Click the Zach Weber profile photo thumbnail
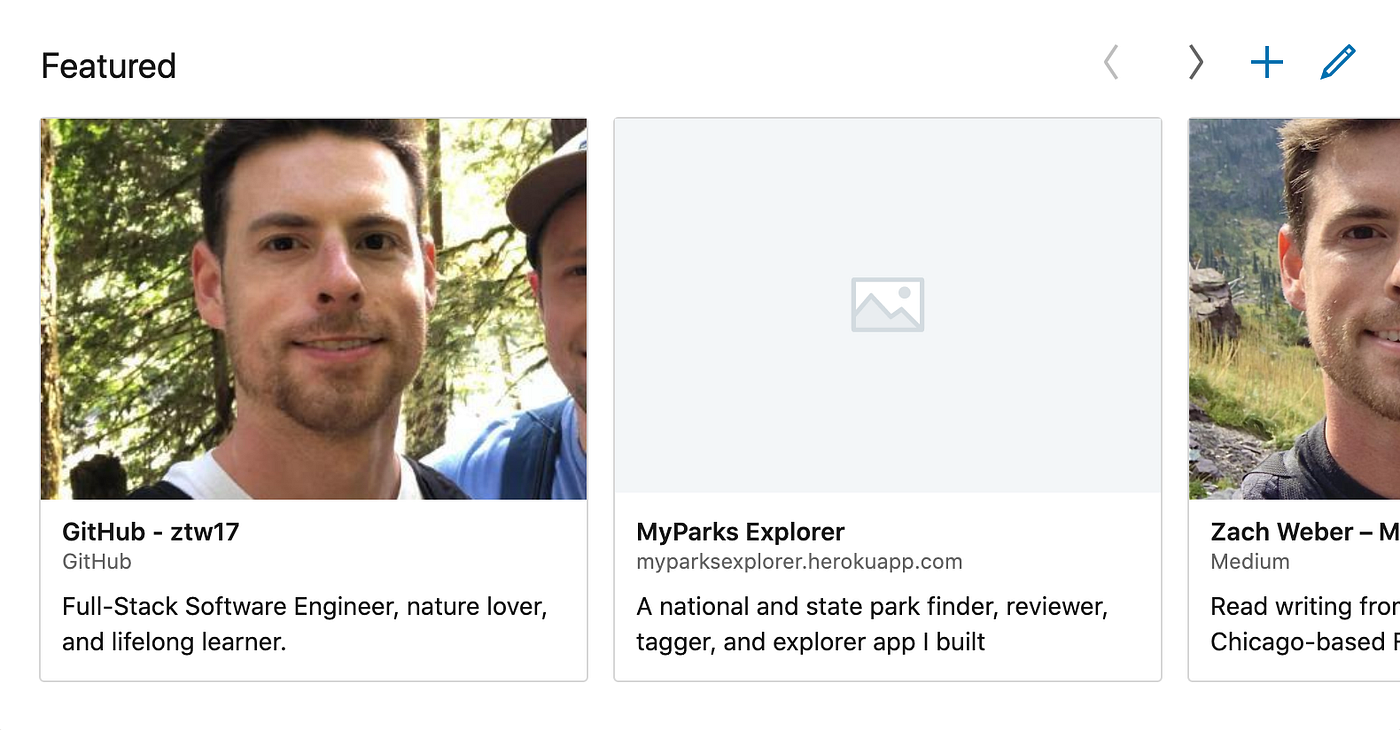The image size is (1400, 730). 1300,307
